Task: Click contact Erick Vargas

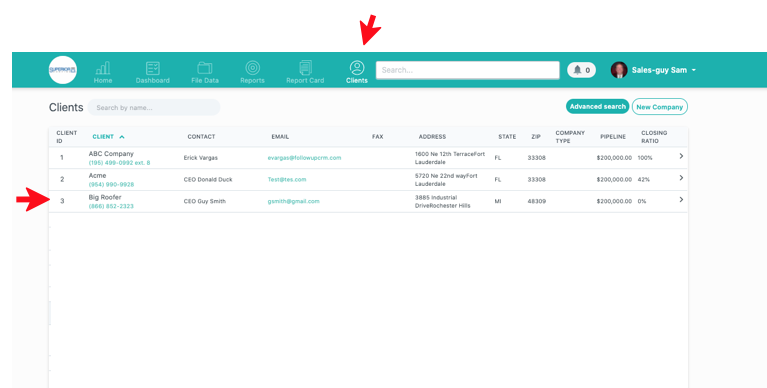Action: [201, 158]
